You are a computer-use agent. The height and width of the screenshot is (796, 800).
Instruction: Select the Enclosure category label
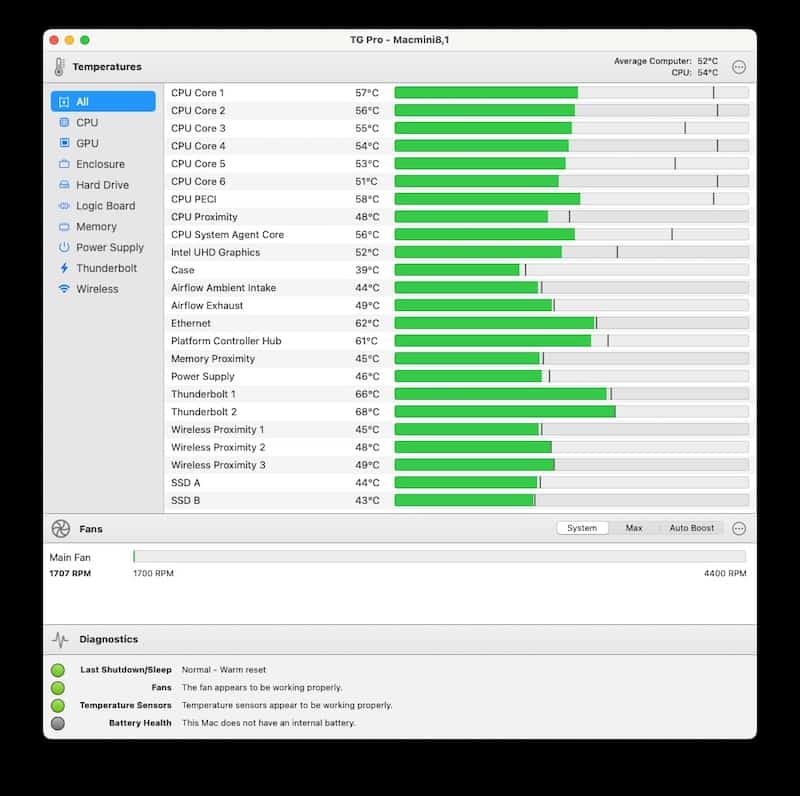click(x=101, y=164)
